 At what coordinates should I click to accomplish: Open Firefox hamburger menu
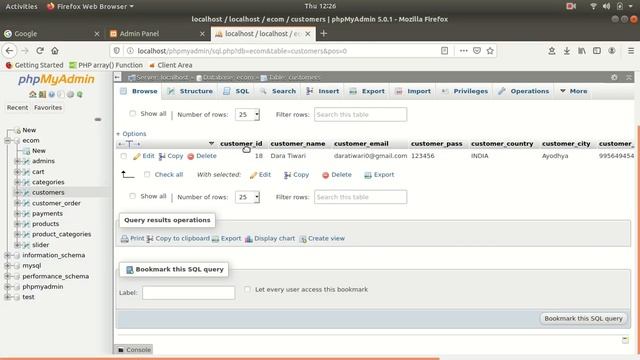(631, 51)
